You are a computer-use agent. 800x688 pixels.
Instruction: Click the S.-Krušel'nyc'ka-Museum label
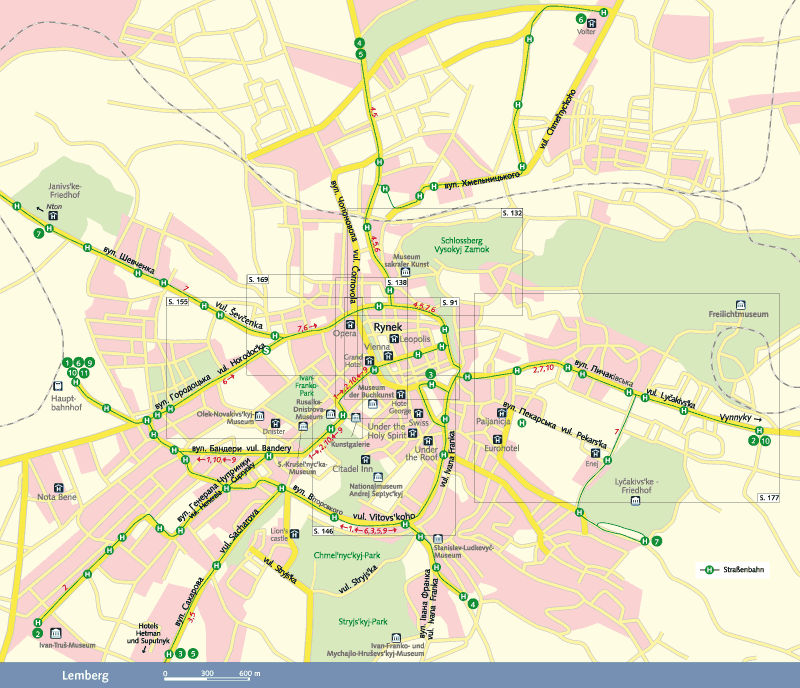coord(302,468)
